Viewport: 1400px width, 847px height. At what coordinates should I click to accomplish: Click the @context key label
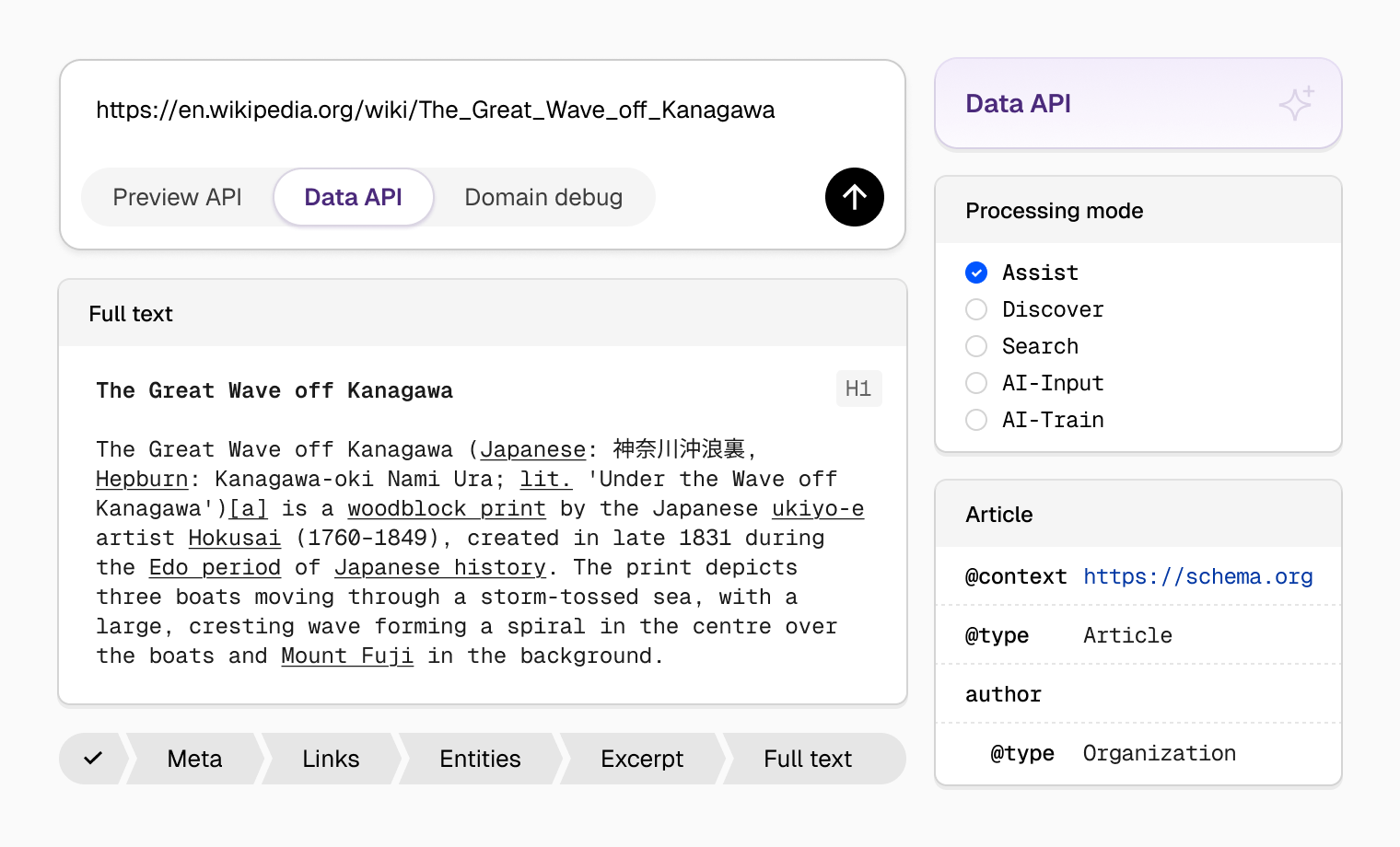tap(1016, 576)
